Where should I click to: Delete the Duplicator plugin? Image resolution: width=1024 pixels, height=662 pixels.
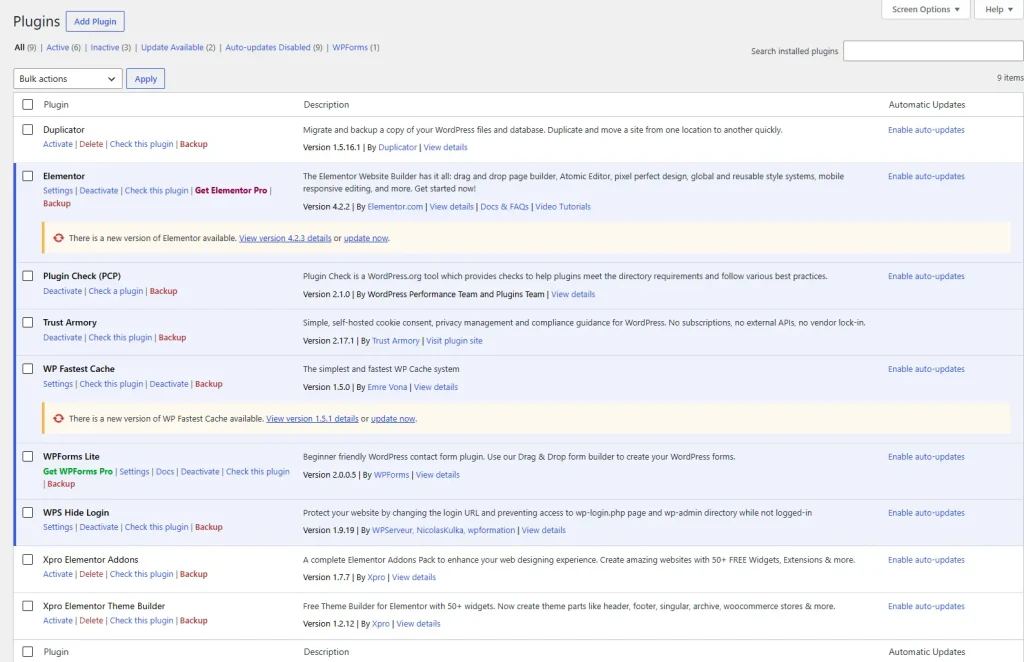tap(91, 144)
